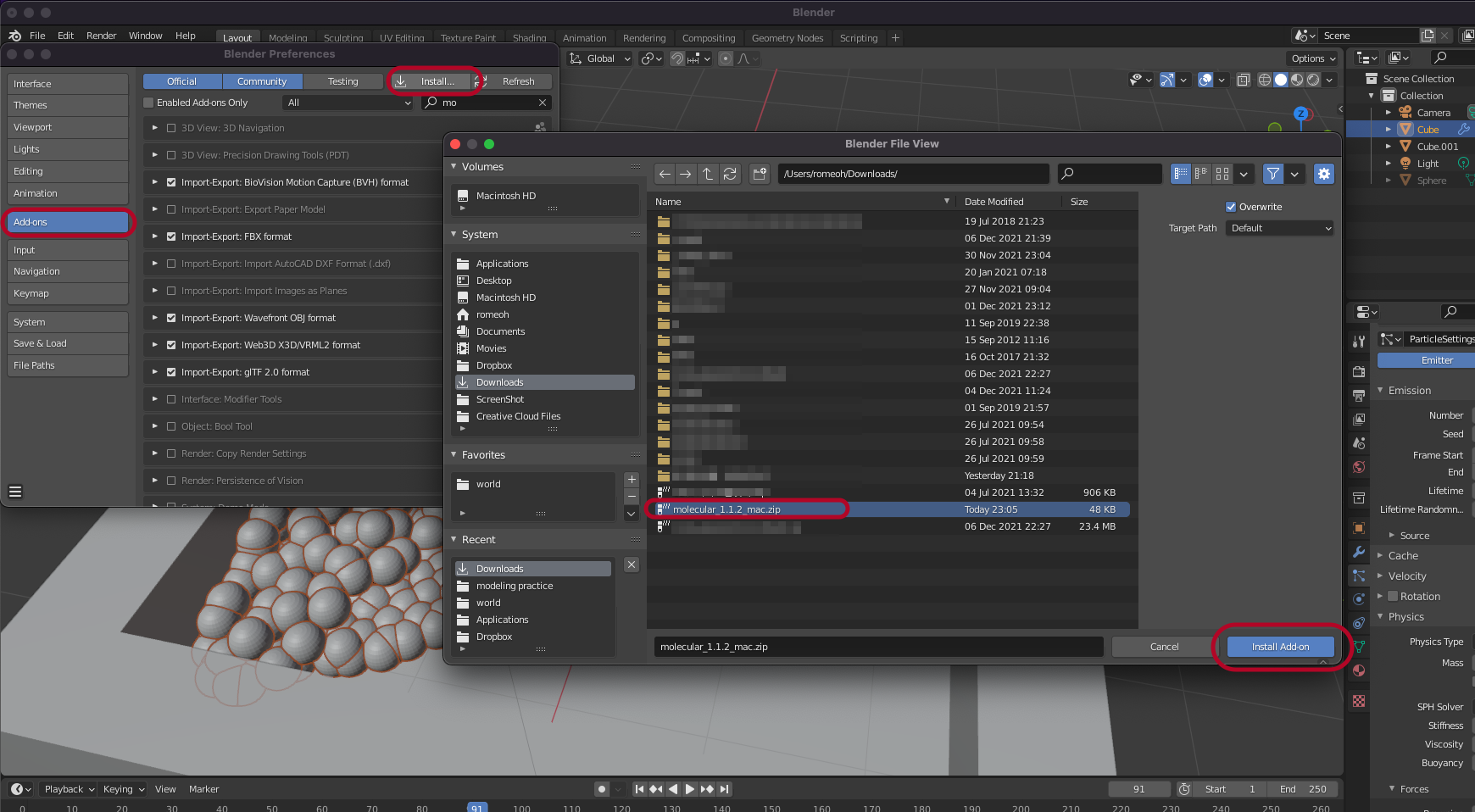Expand the BioVision Motion Capture add-on details
Screen dimensions: 1475x812
pos(155,182)
